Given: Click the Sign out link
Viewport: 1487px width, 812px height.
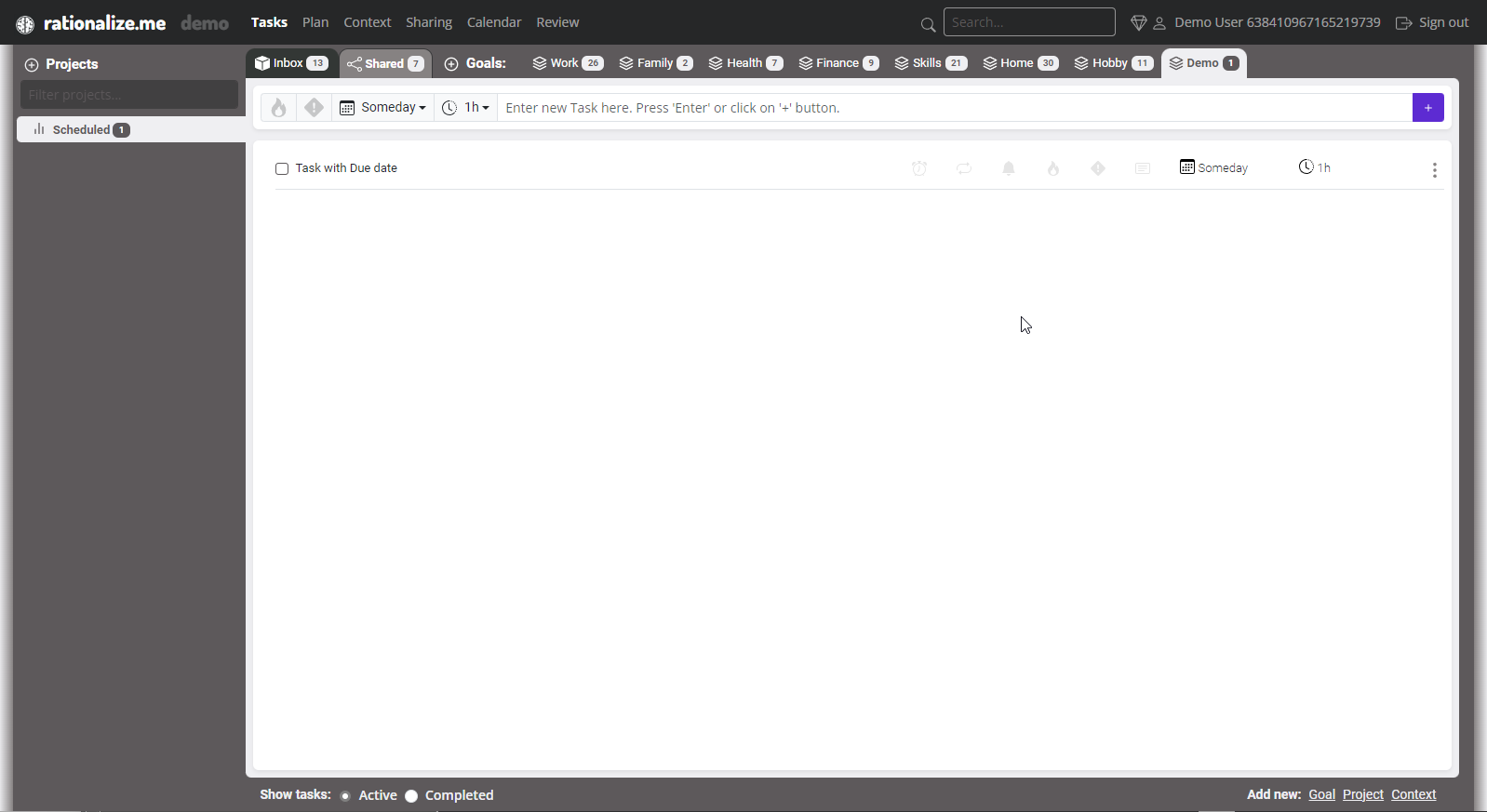Looking at the screenshot, I should tap(1432, 22).
